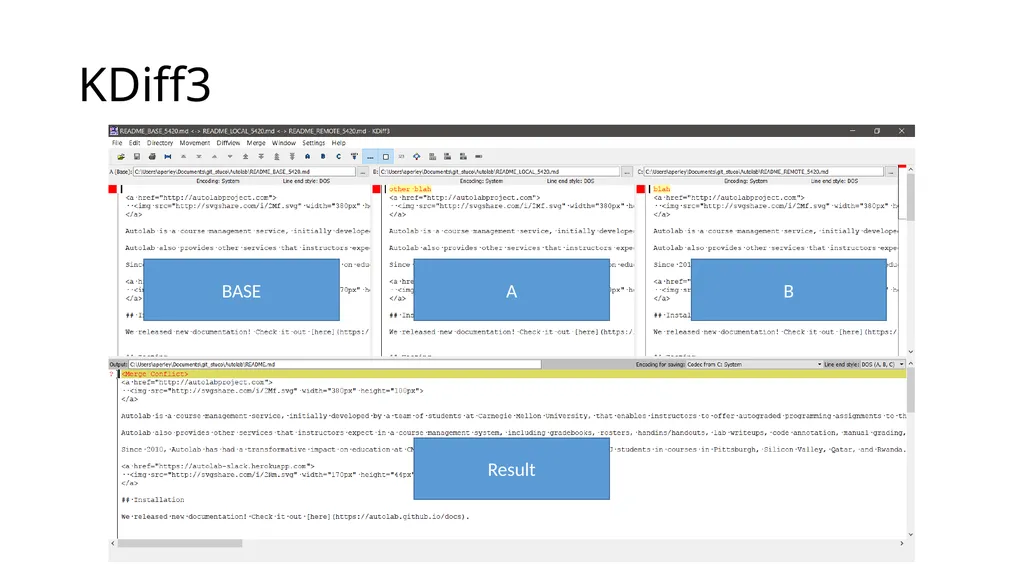1024x575 pixels.
Task: Click the horizontal scrollbar right arrow
Action: click(x=902, y=543)
